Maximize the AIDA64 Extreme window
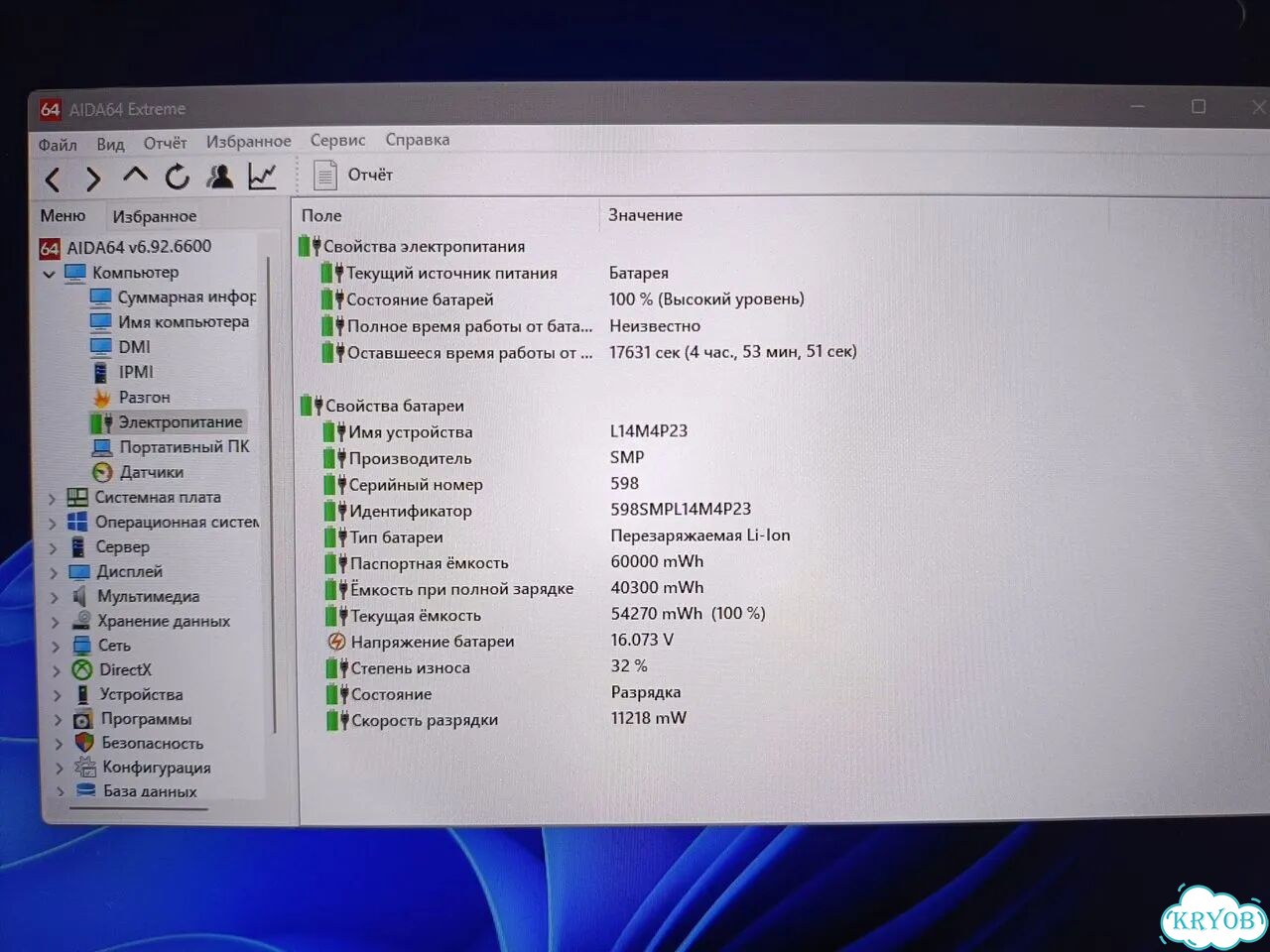This screenshot has width=1270, height=952. tap(1199, 106)
